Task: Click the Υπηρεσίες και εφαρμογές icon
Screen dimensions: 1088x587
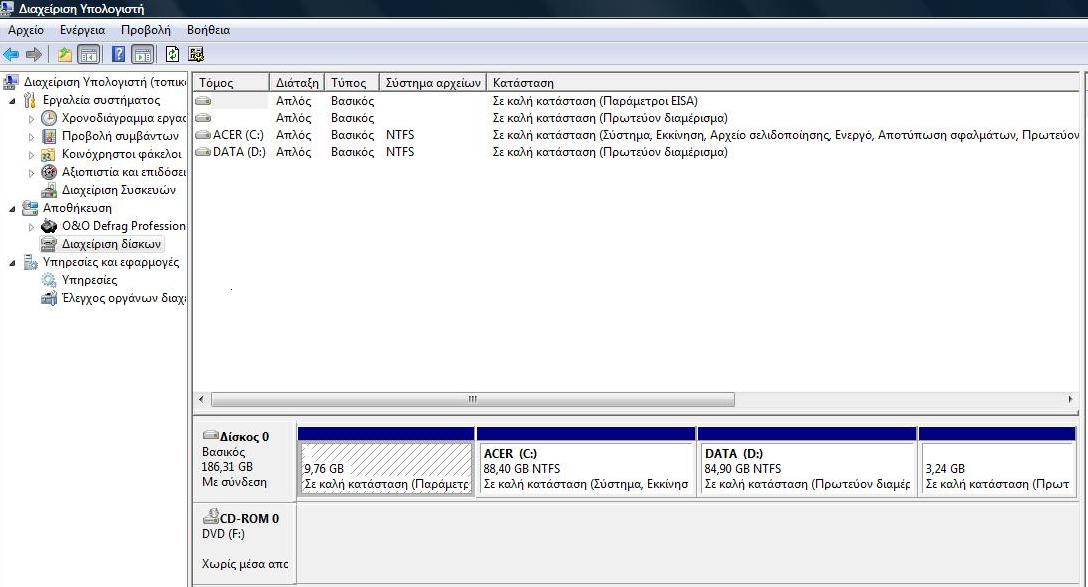Action: (30, 262)
